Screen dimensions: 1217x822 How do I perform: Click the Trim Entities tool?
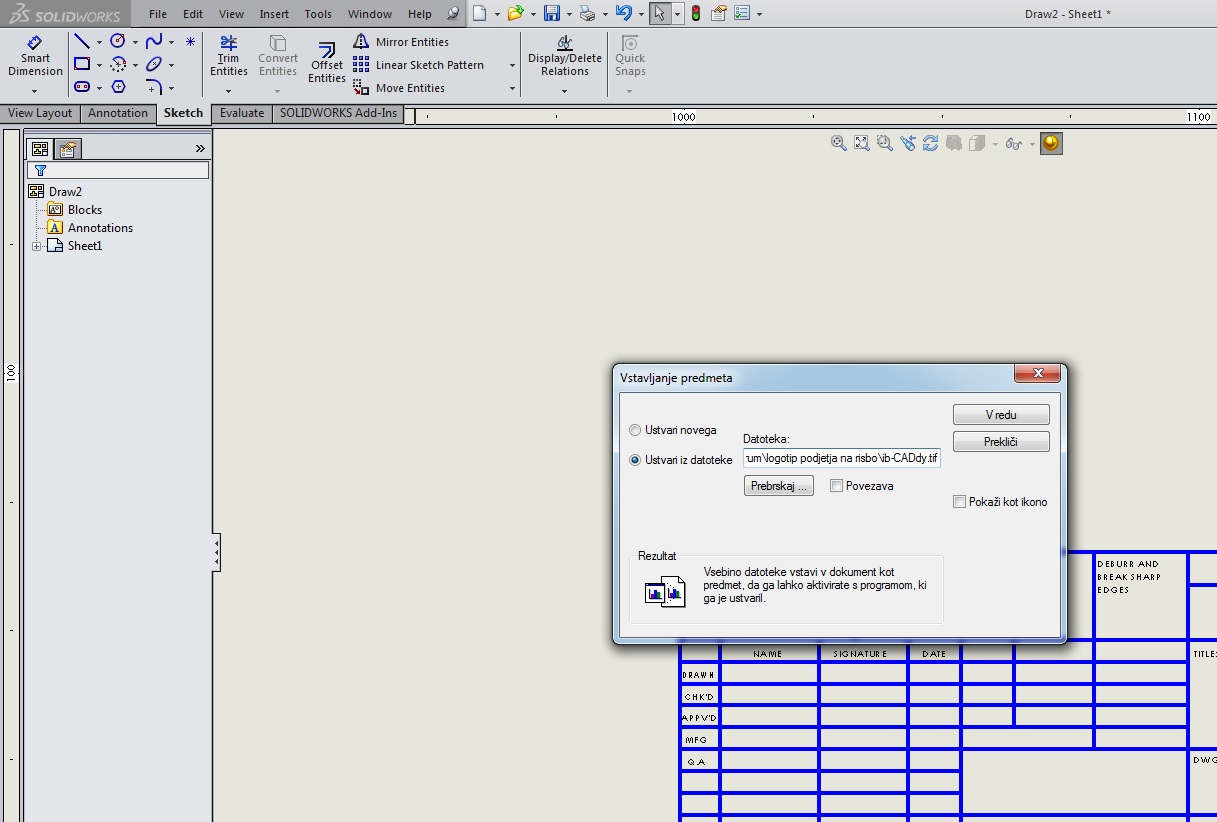pyautogui.click(x=229, y=57)
